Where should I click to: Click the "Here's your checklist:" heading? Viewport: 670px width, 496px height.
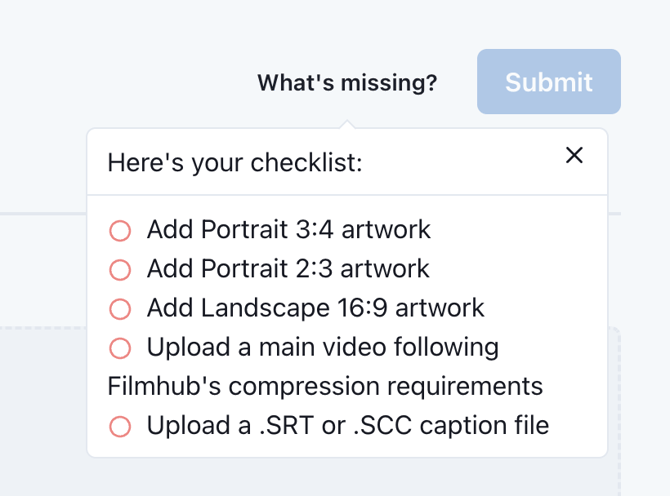click(x=235, y=162)
